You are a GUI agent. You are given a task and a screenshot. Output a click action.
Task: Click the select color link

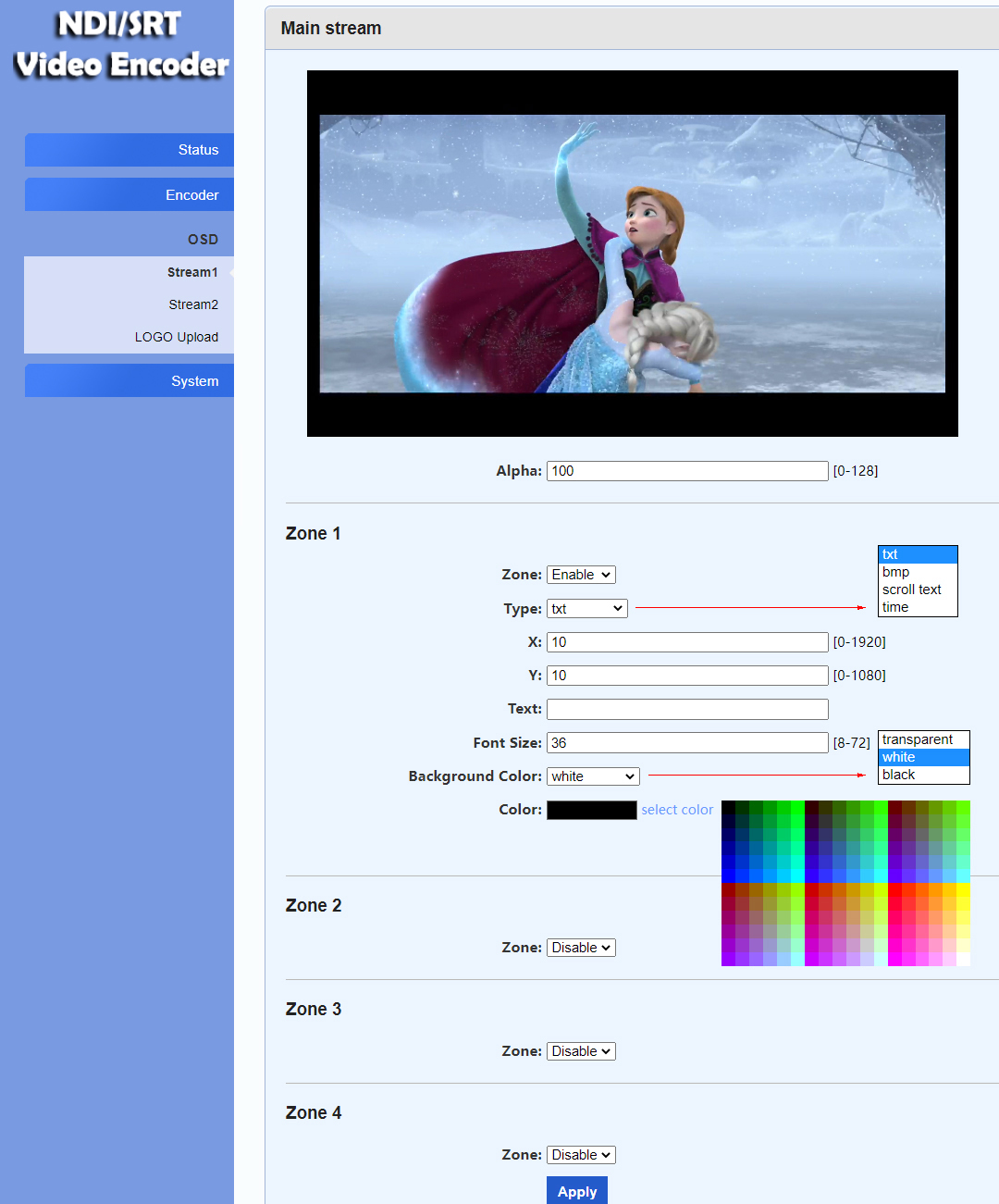tap(677, 810)
